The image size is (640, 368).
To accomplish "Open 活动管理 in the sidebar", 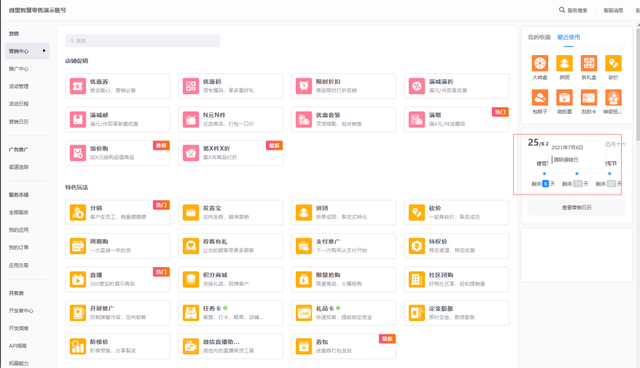I will click(x=19, y=86).
